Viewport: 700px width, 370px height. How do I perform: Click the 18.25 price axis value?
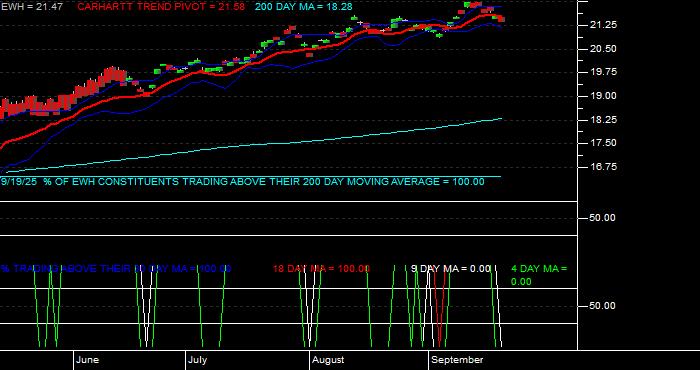[x=604, y=120]
